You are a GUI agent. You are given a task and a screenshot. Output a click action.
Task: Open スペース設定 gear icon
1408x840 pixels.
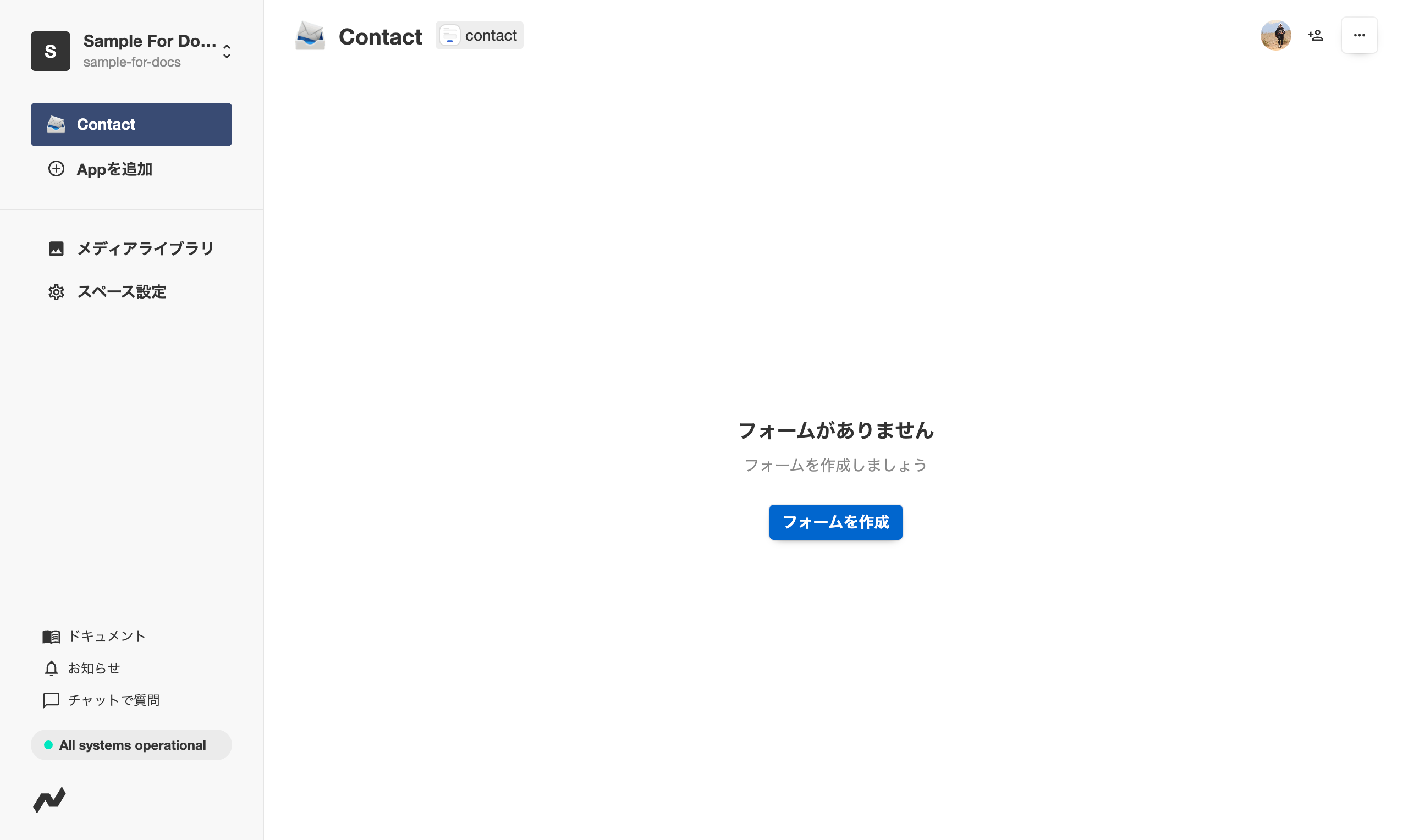[56, 291]
